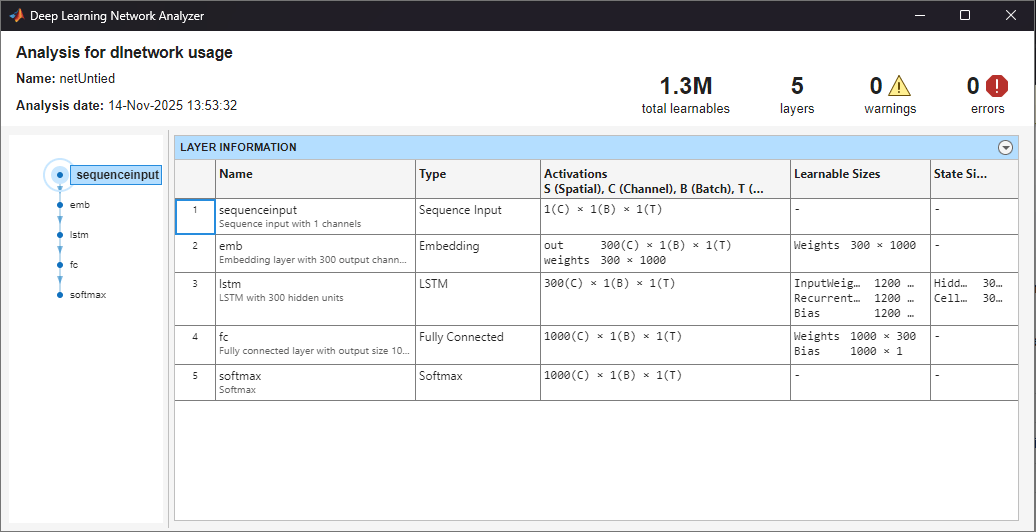Viewport: 1036px width, 532px height.
Task: Select row number 5 cell
Action: [x=195, y=382]
